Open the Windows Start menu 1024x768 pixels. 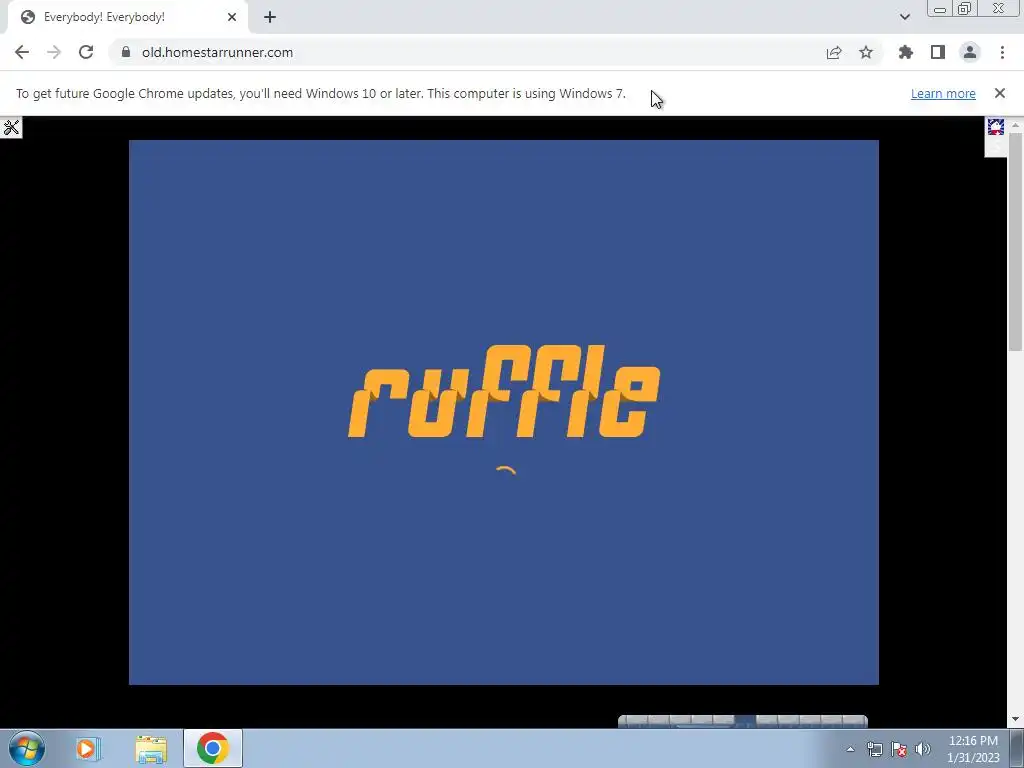(27, 748)
